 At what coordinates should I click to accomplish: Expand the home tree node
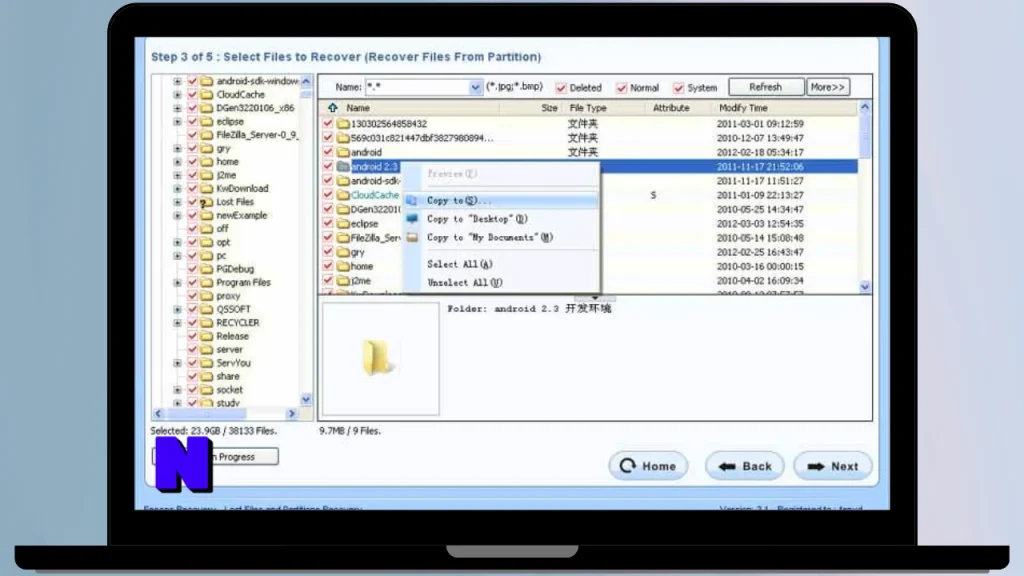178,162
